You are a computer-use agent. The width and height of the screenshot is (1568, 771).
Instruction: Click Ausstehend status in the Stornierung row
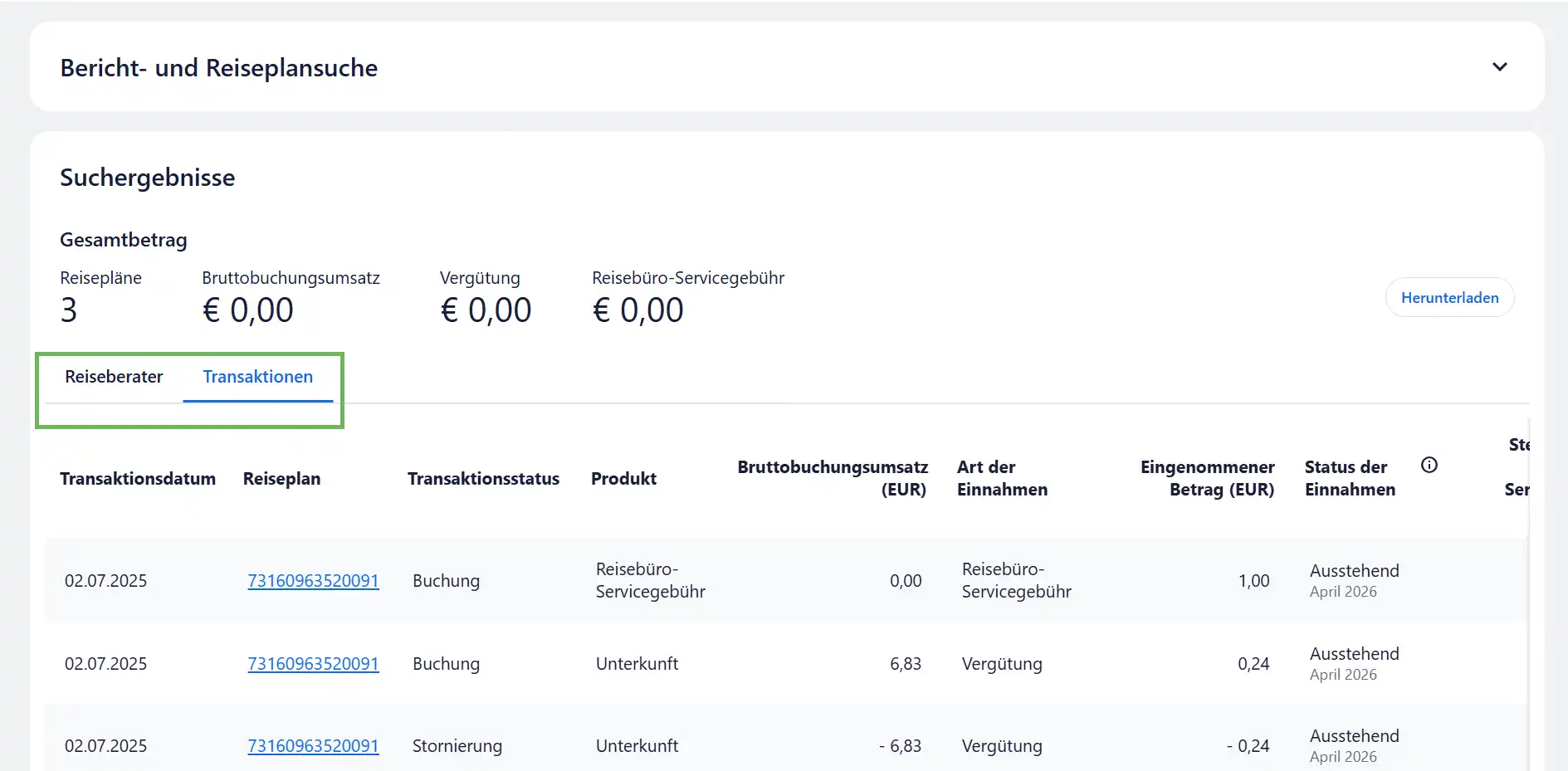click(x=1354, y=736)
